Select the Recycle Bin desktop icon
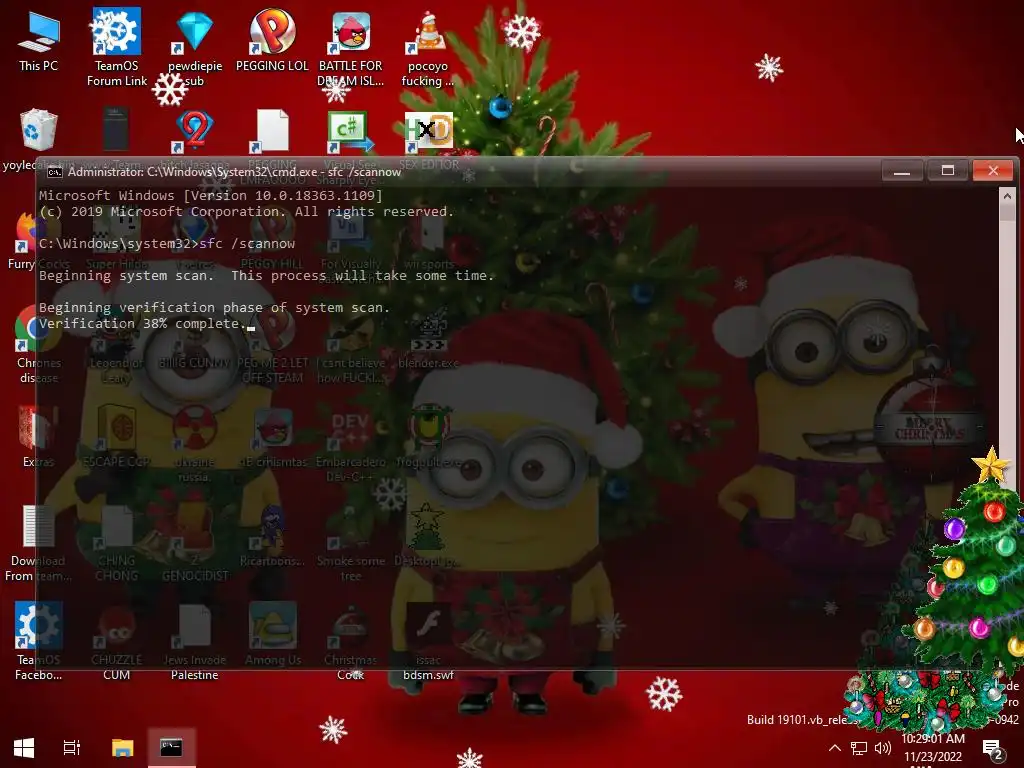 pos(39,129)
